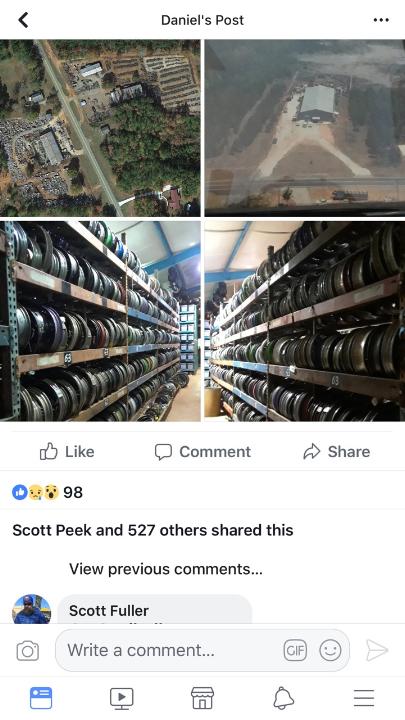Go back using the back arrow

(x=23, y=20)
